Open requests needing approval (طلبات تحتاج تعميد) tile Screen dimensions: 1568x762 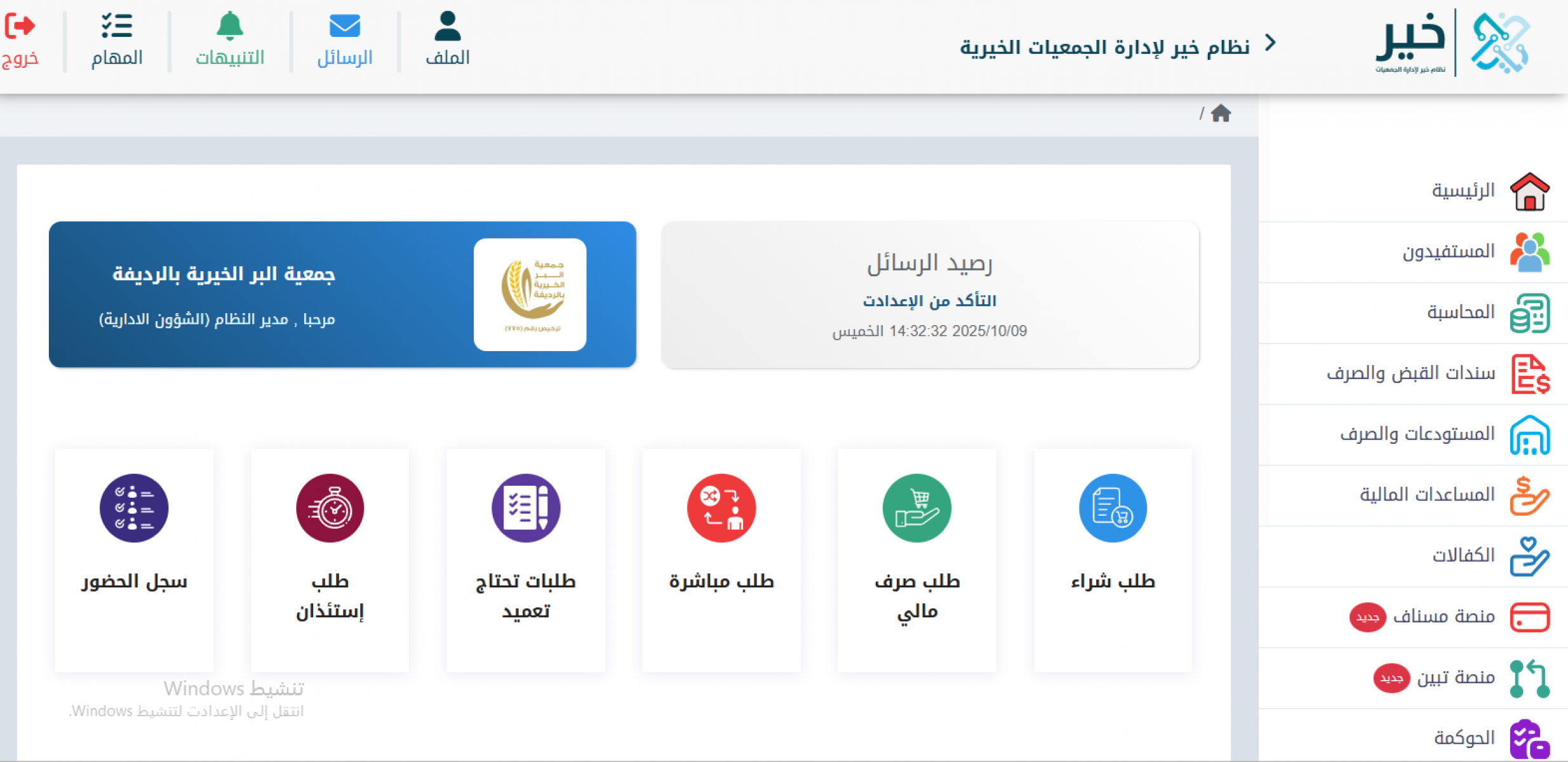(526, 559)
